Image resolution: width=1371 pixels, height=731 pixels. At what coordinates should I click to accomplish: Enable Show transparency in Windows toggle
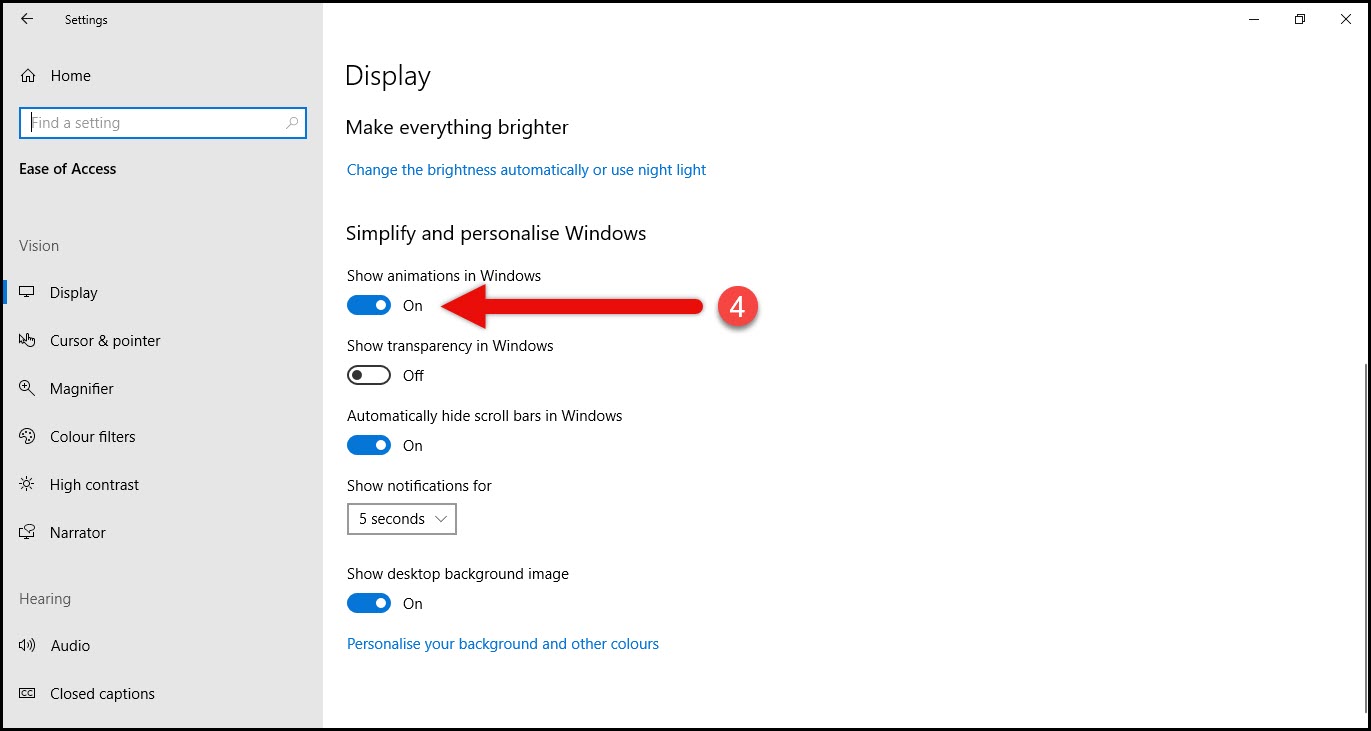[369, 376]
